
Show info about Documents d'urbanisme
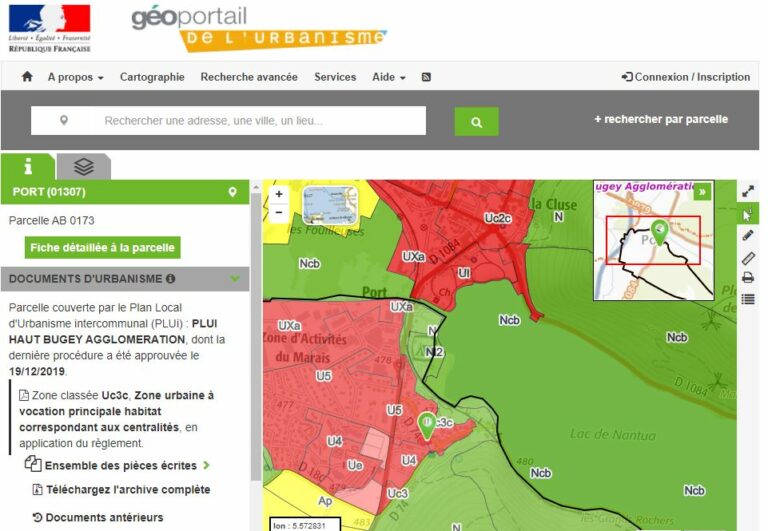coord(170,279)
